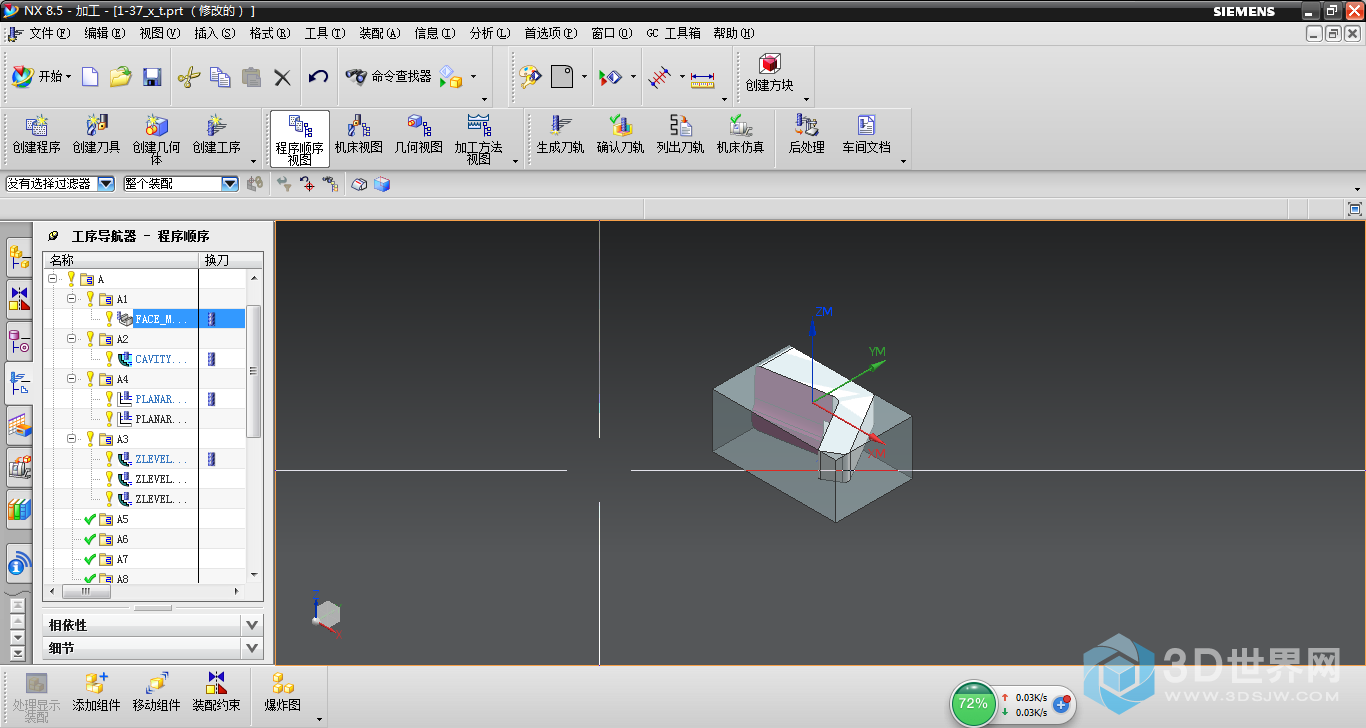Open the 帮助 Help menu
Image resolution: width=1366 pixels, height=728 pixels.
(732, 33)
